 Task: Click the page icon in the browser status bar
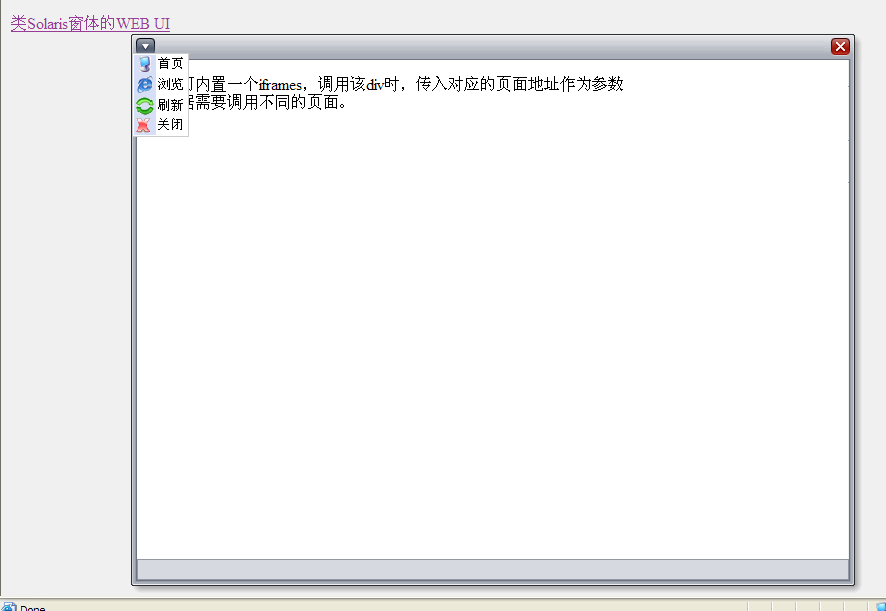point(8,606)
